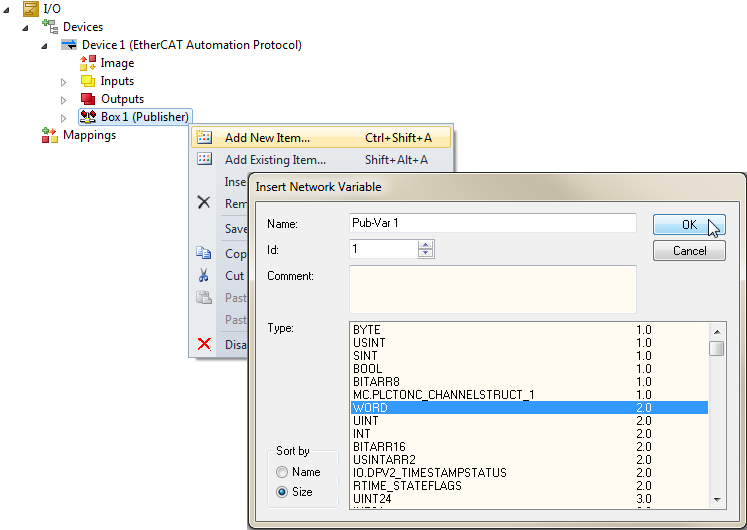Click scroll down arrow of Type list
The width and height of the screenshot is (747, 530).
717,500
